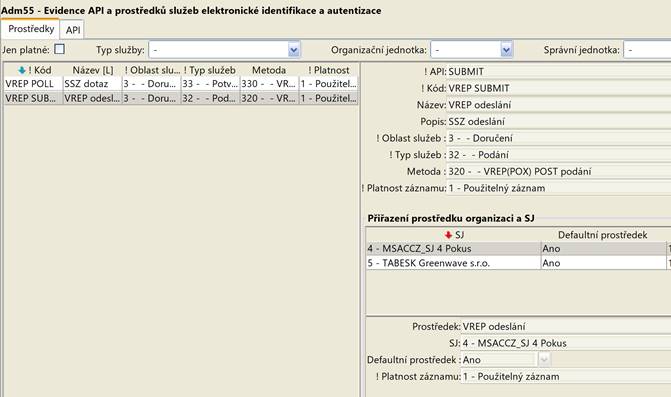
Task: Open the API tab
Action: (x=73, y=30)
